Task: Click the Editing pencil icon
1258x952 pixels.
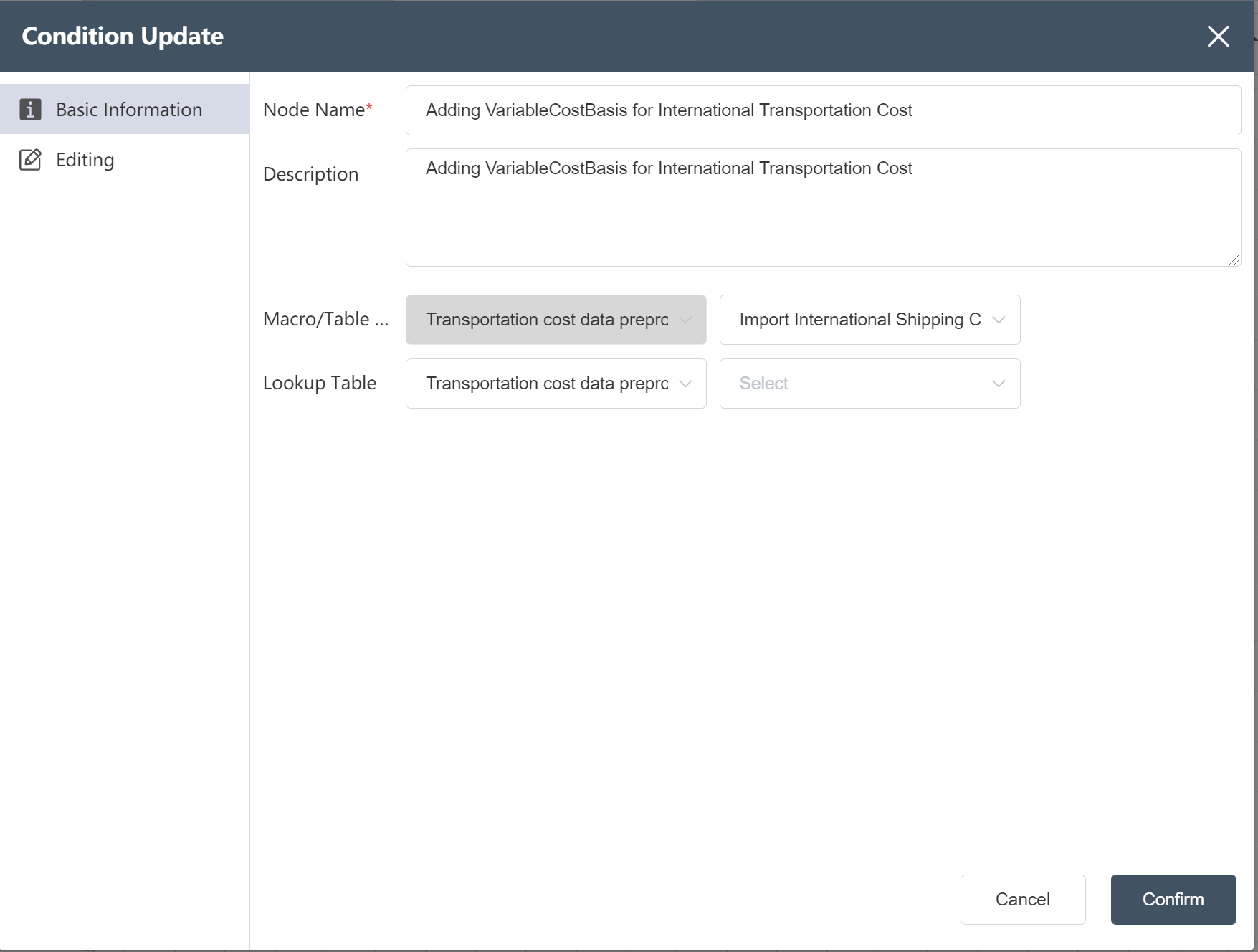Action: tap(30, 159)
